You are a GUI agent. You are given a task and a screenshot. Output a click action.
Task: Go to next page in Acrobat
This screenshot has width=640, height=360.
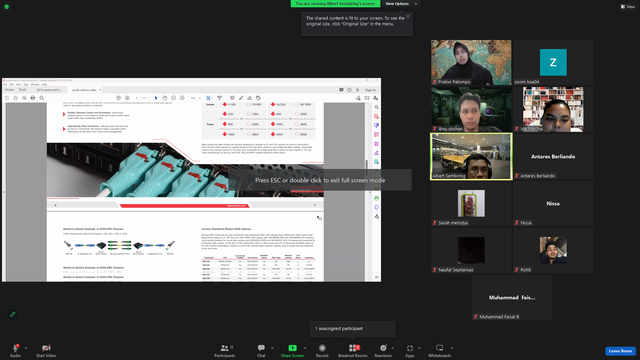click(x=127, y=98)
